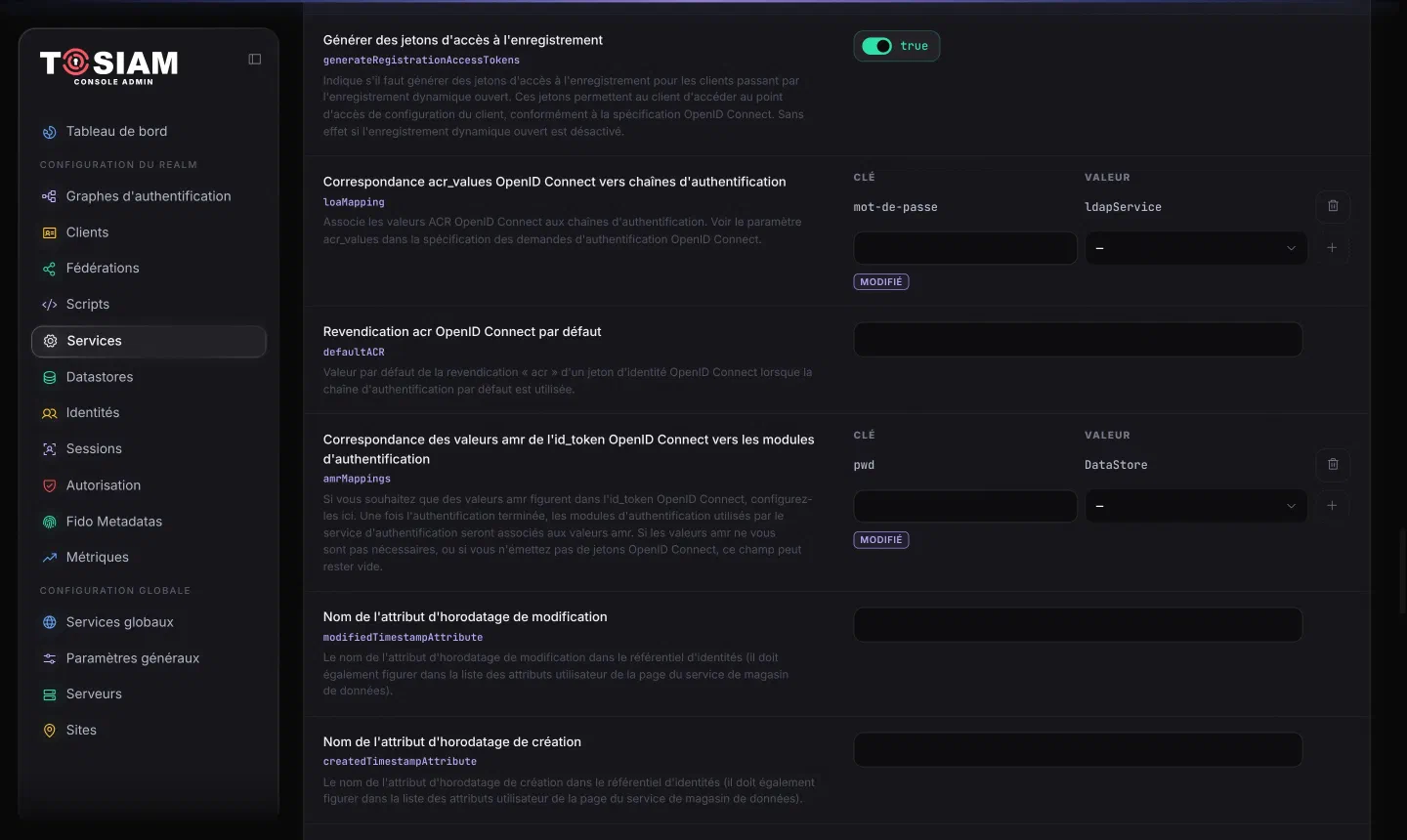Disable generateRegistrationAccessTokens toggle
This screenshot has width=1407, height=840.
pyautogui.click(x=876, y=46)
